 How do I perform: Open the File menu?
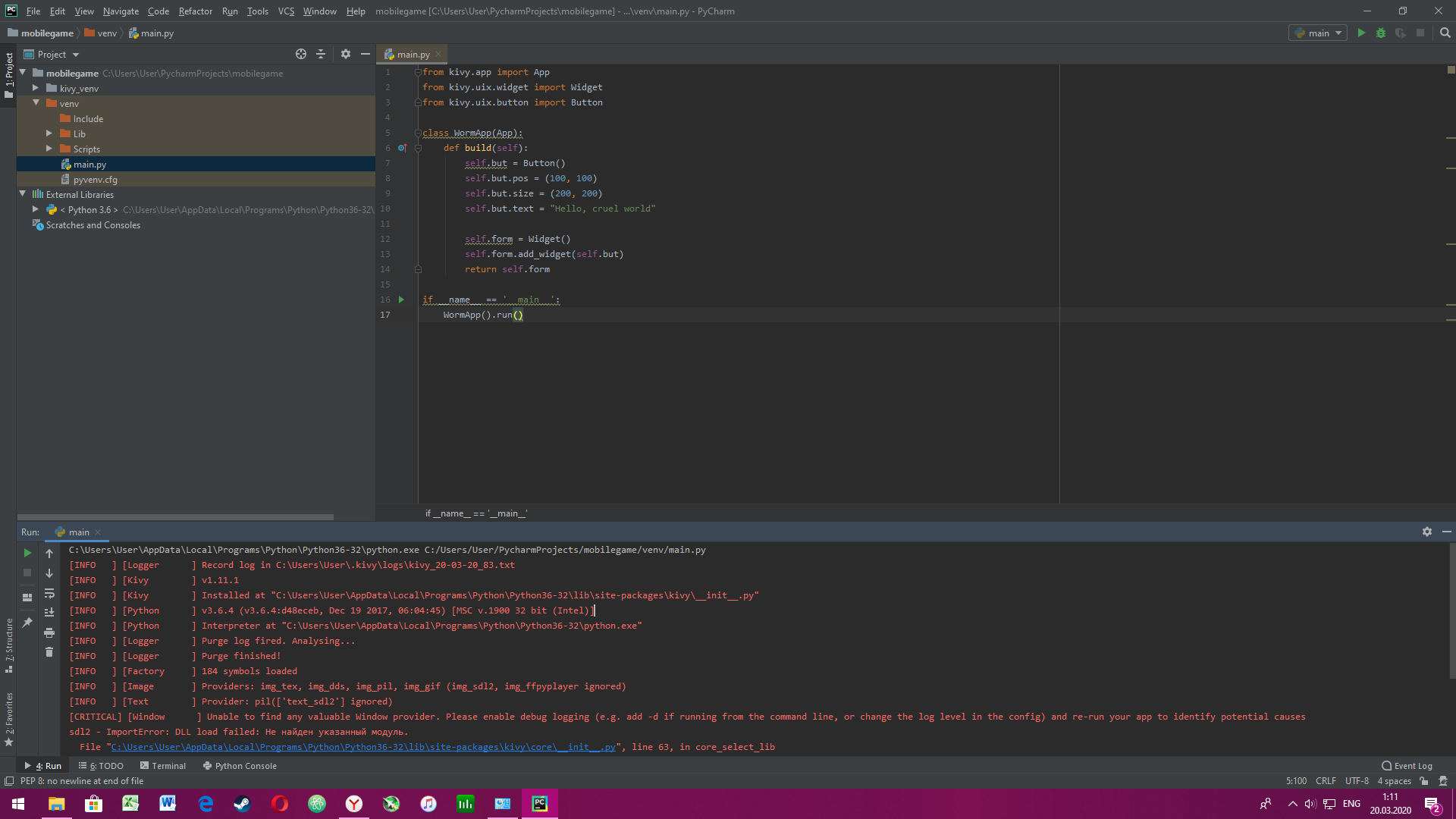(33, 11)
